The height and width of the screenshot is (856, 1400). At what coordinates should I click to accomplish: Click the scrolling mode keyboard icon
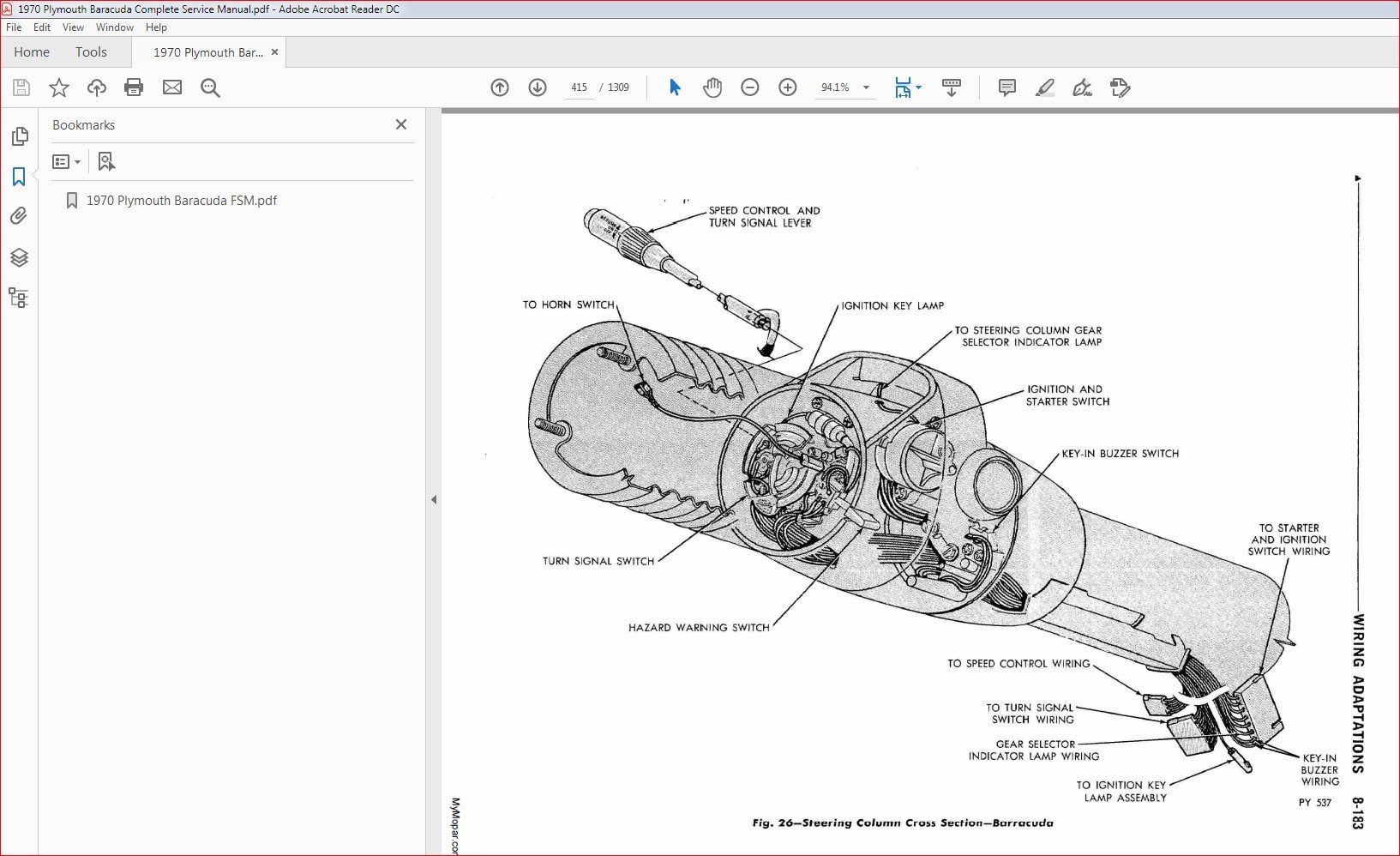[x=952, y=87]
